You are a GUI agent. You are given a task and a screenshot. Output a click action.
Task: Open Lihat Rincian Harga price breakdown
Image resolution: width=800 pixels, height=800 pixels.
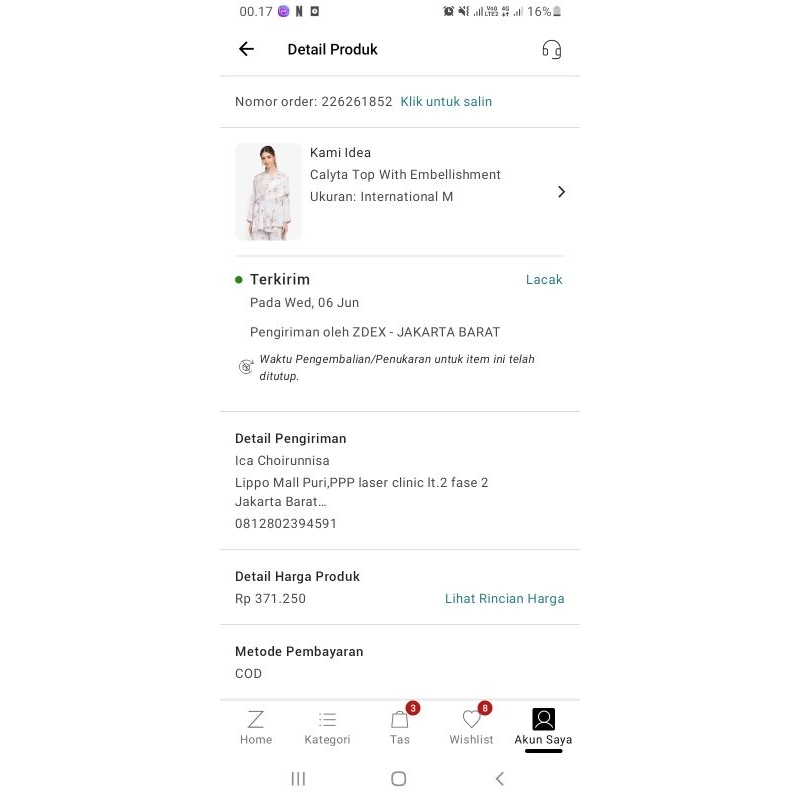click(x=505, y=598)
